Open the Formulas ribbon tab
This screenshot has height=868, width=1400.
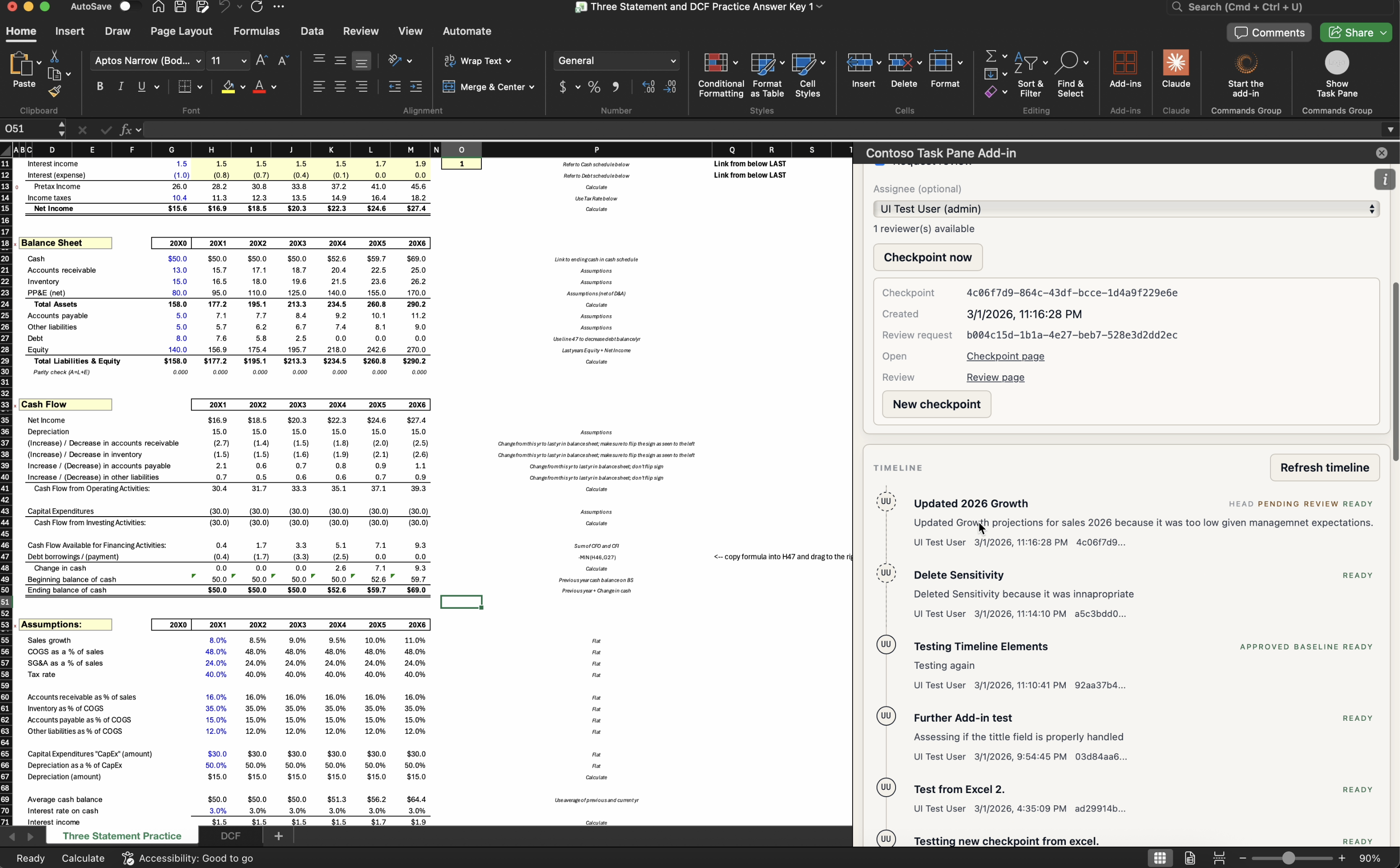tap(256, 31)
